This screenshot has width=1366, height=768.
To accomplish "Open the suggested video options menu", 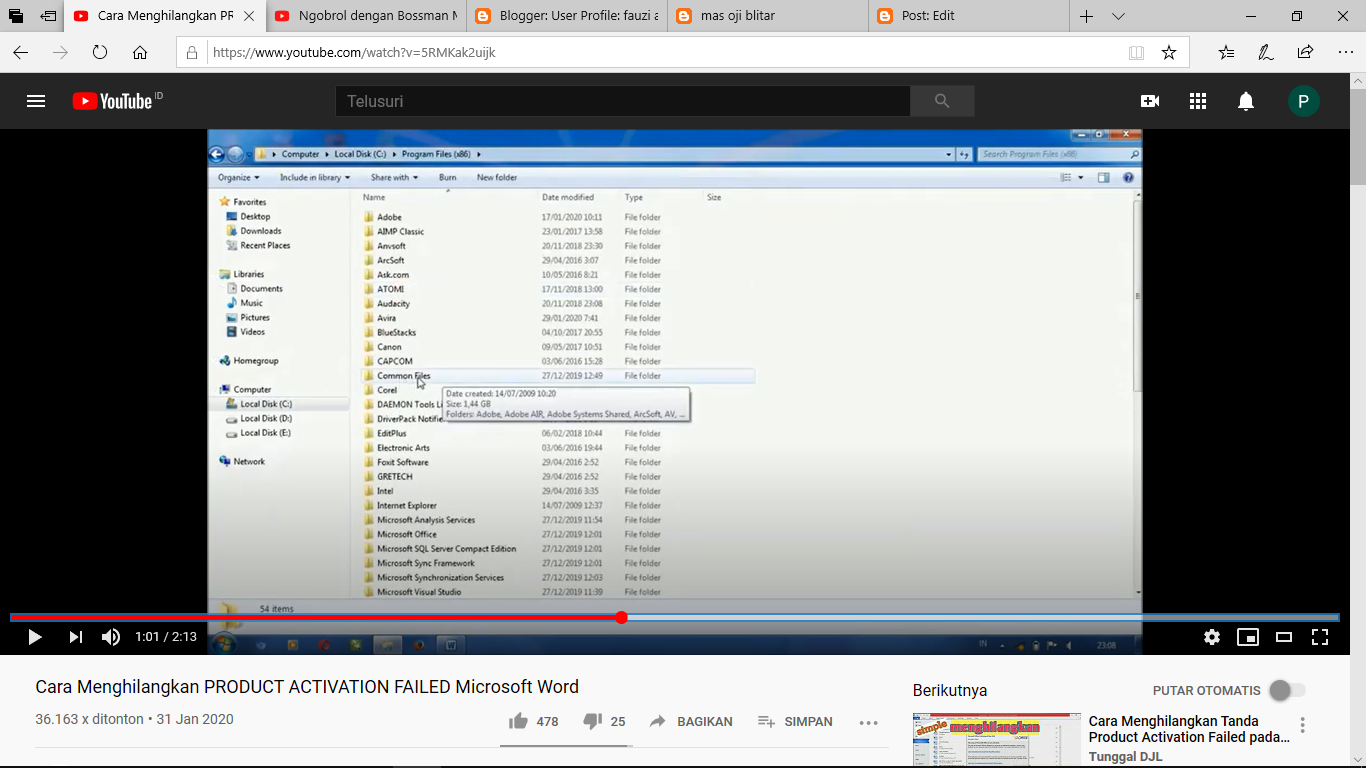I will click(1302, 726).
